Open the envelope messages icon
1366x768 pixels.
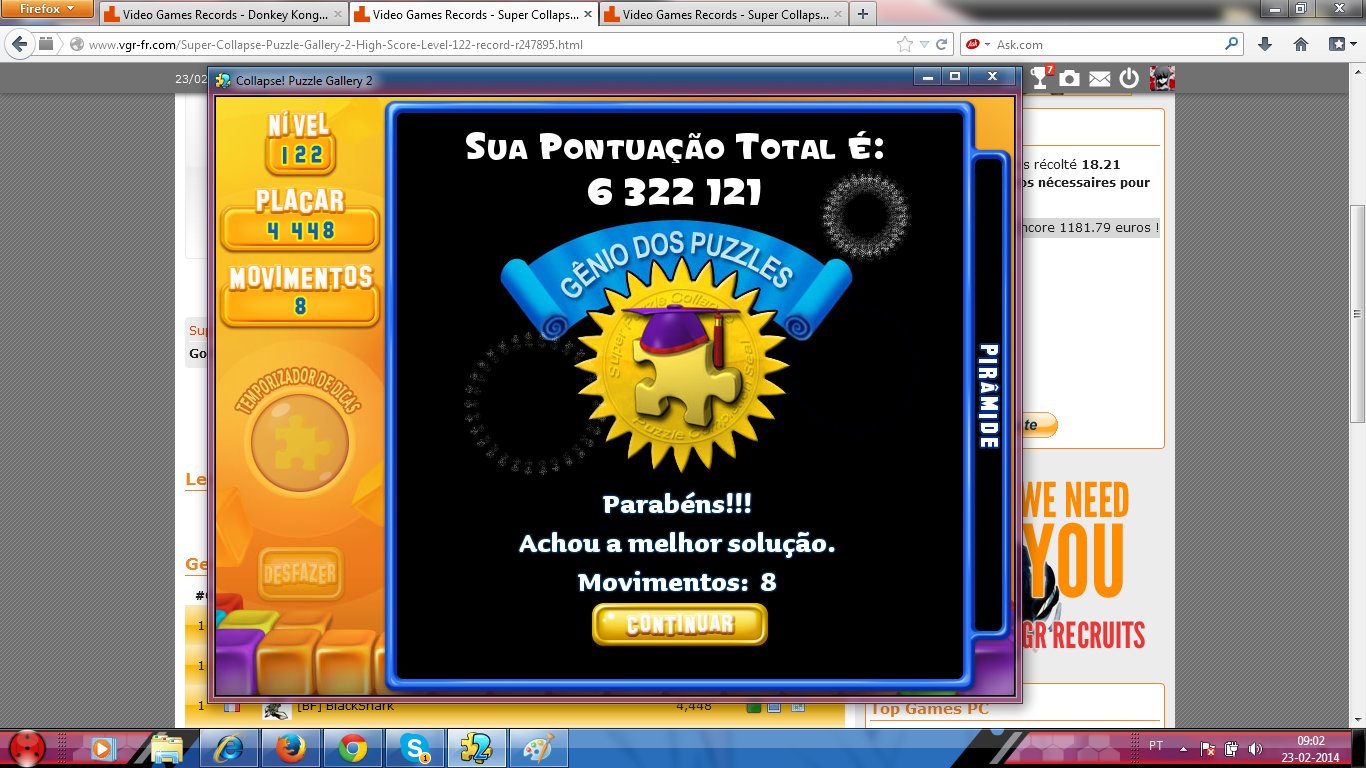tap(1100, 78)
